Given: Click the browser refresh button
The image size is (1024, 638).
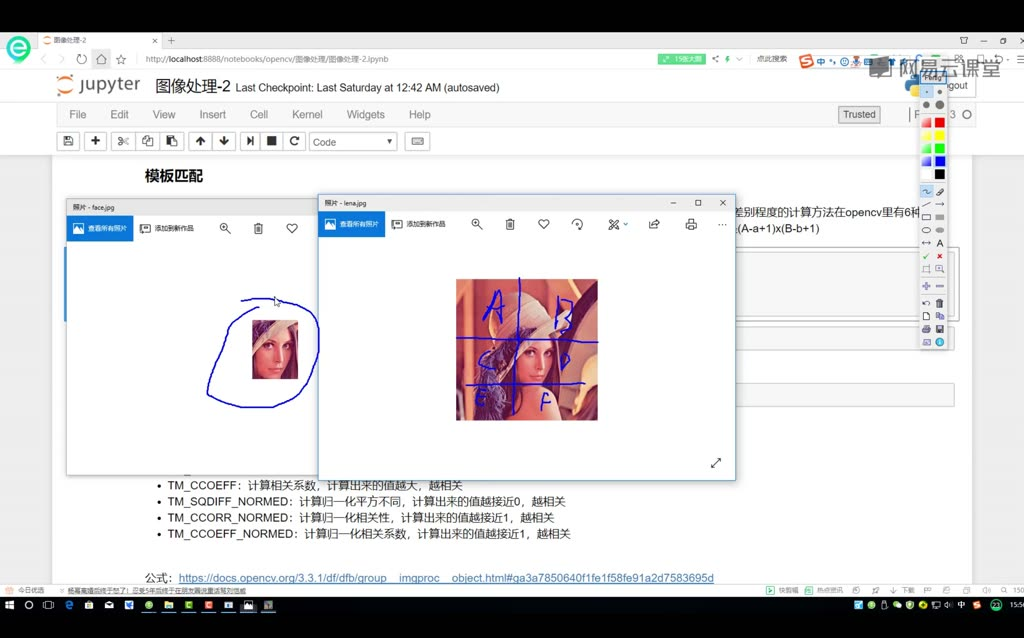Looking at the screenshot, I should coord(81,59).
